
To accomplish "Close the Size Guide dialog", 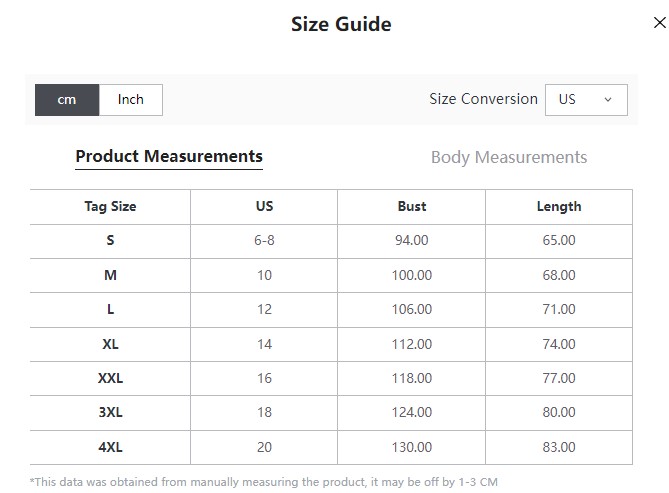I will click(660, 23).
